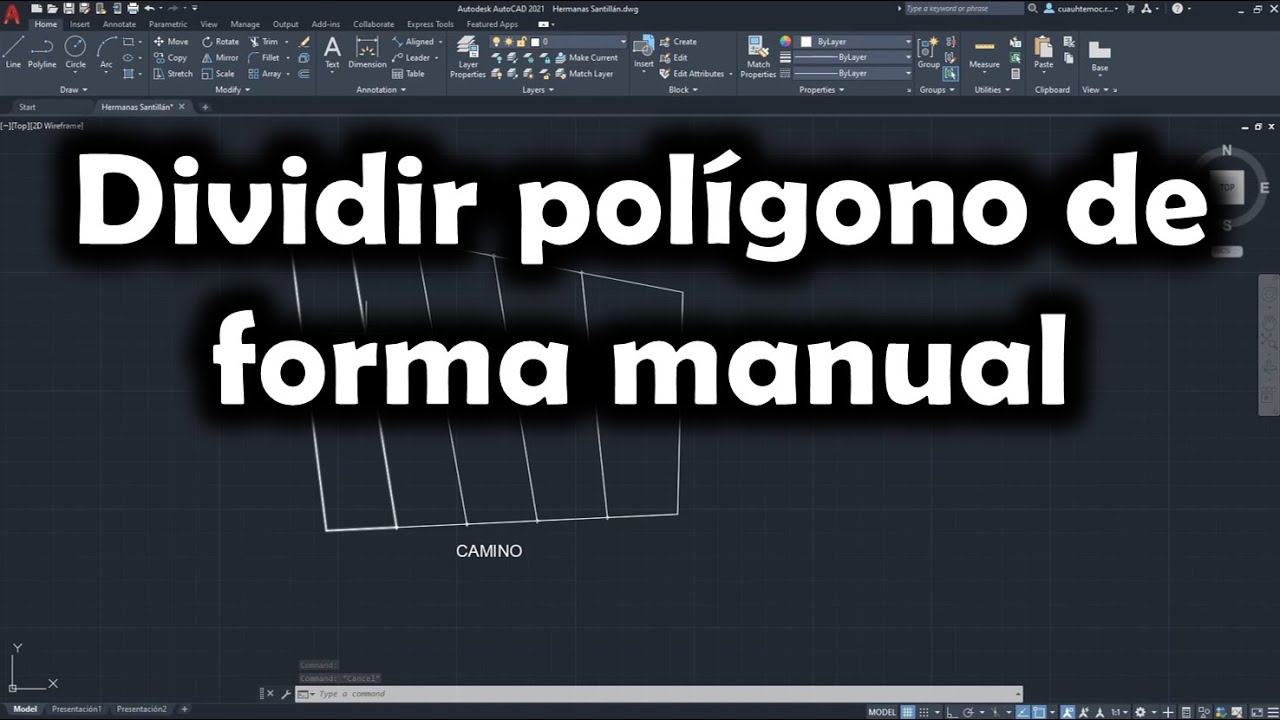Toggle object snap in status bar
Viewport: 1280px width, 720px height.
[1039, 712]
